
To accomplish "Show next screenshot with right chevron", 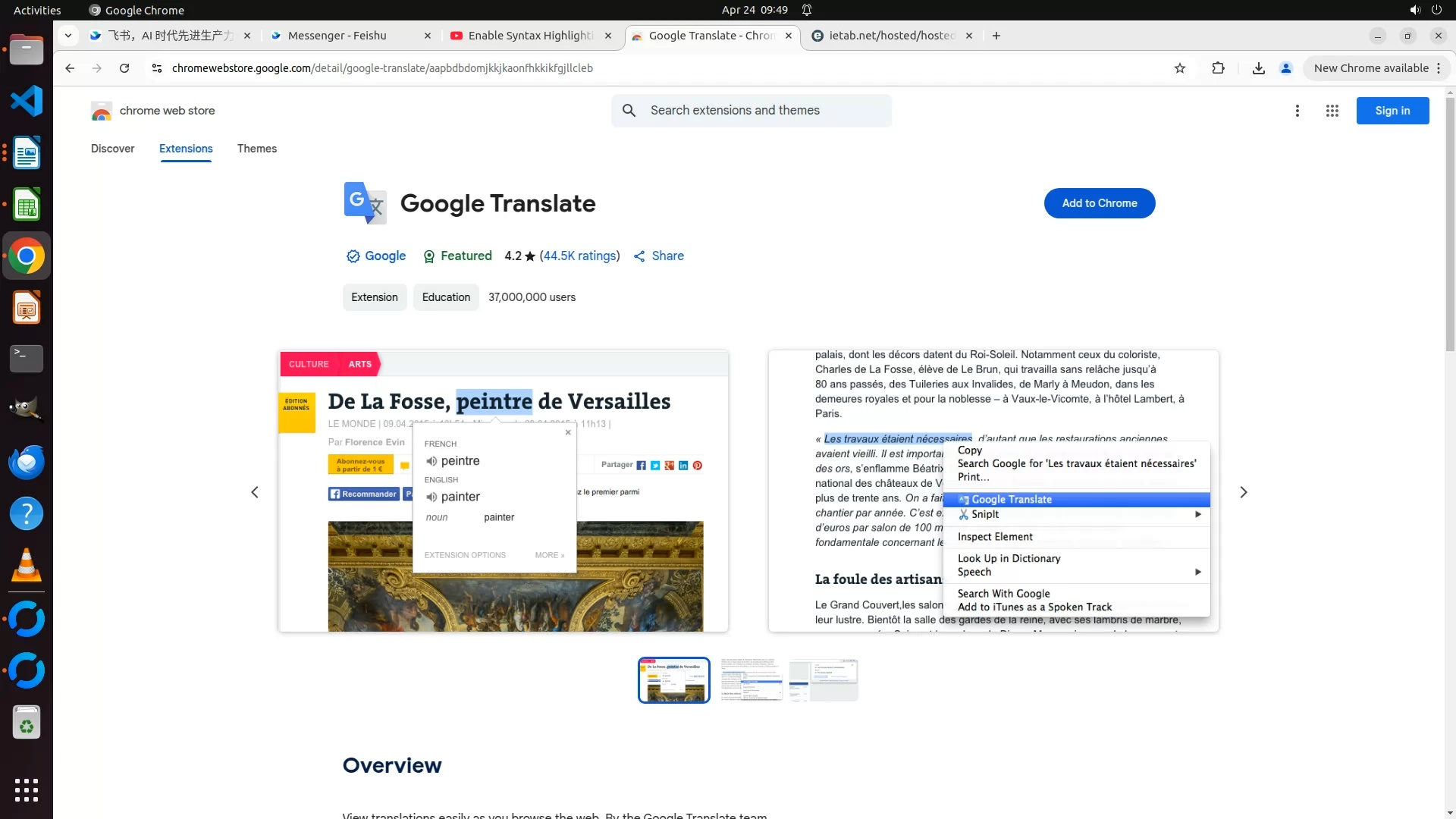I will click(x=1243, y=492).
